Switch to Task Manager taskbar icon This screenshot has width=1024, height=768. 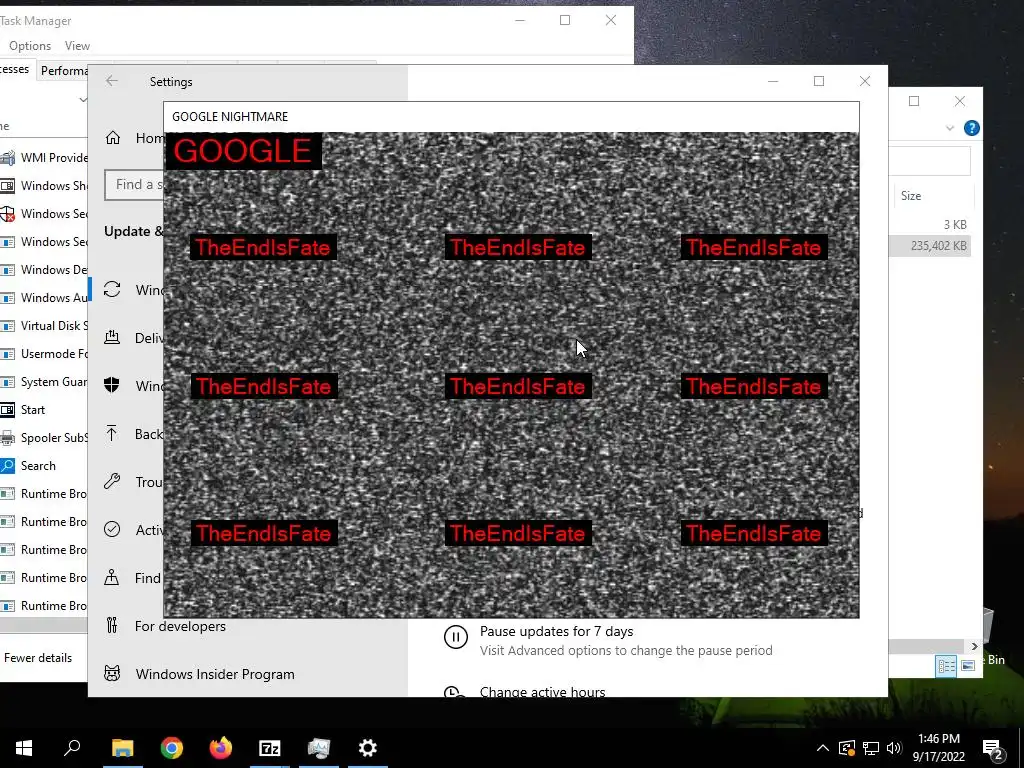point(319,748)
